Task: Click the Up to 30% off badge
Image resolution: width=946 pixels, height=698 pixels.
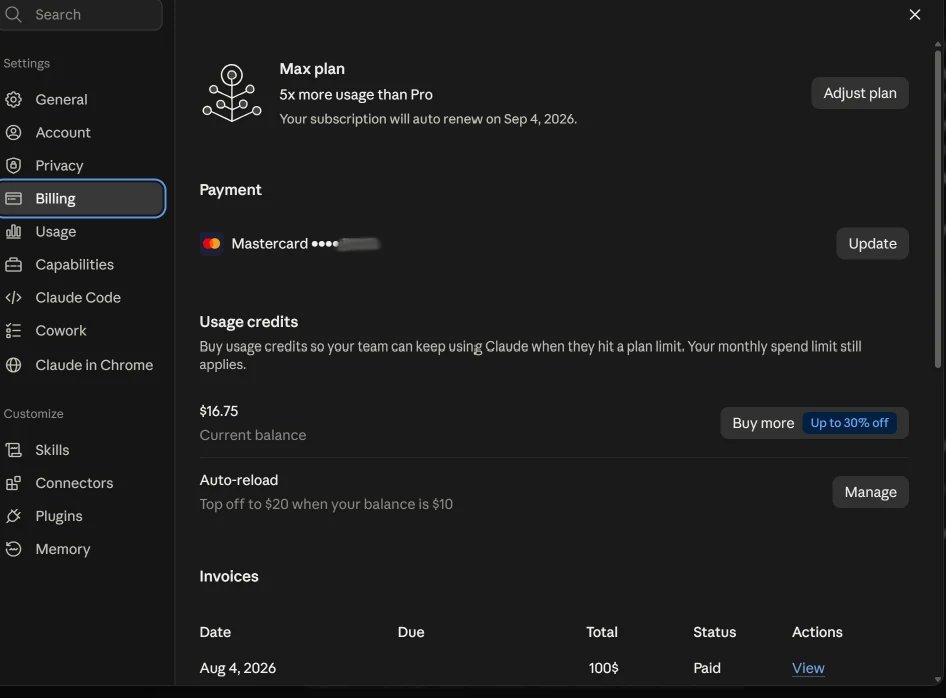Action: 849,423
